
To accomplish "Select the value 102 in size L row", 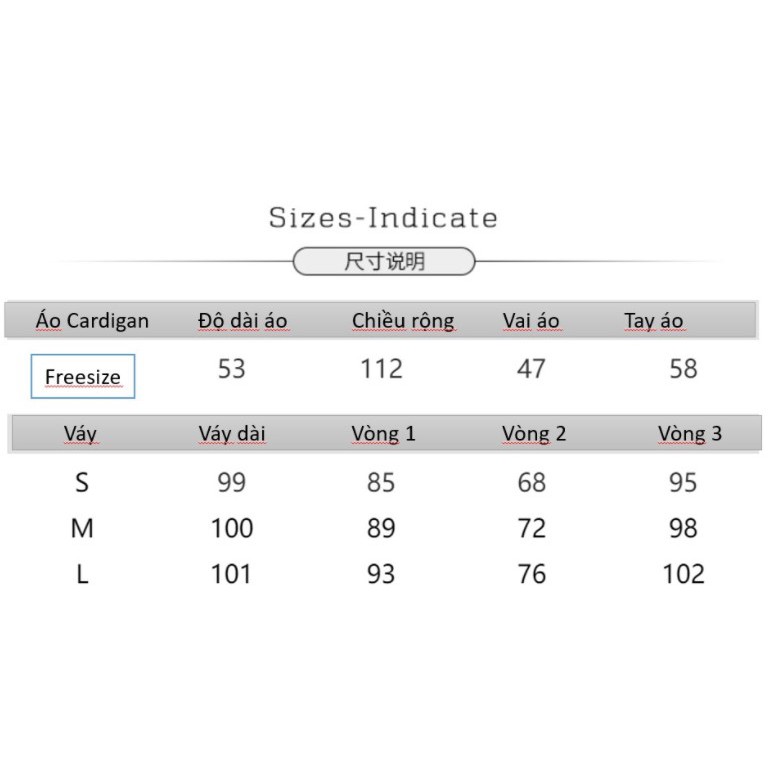I will click(x=684, y=574).
